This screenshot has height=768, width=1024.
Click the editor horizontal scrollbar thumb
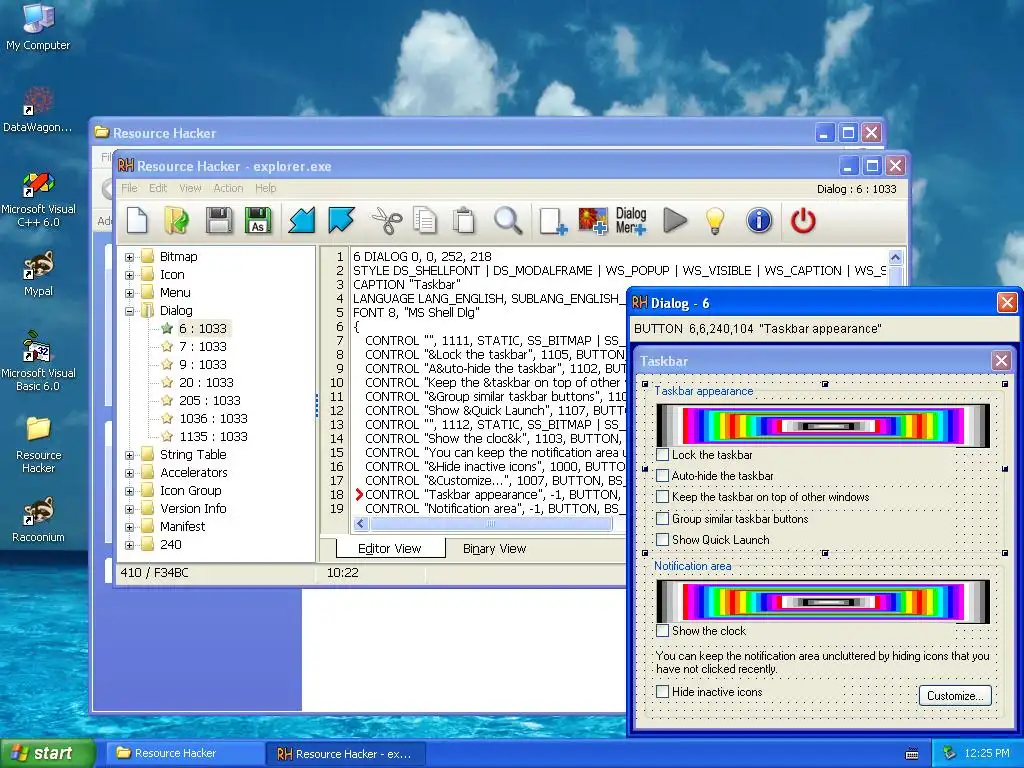(x=491, y=524)
